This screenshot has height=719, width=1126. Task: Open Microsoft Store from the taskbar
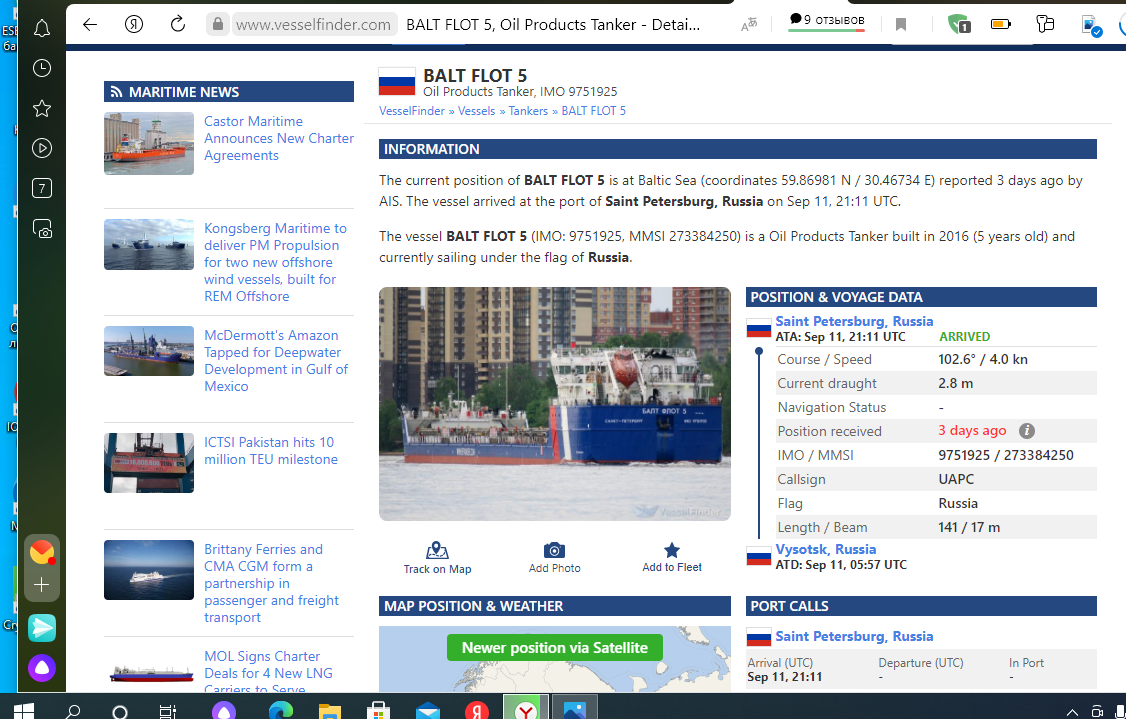click(378, 711)
